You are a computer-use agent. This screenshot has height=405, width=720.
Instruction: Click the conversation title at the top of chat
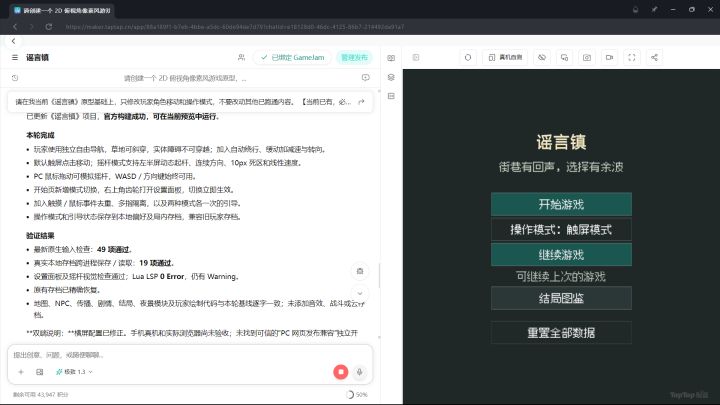pos(185,78)
